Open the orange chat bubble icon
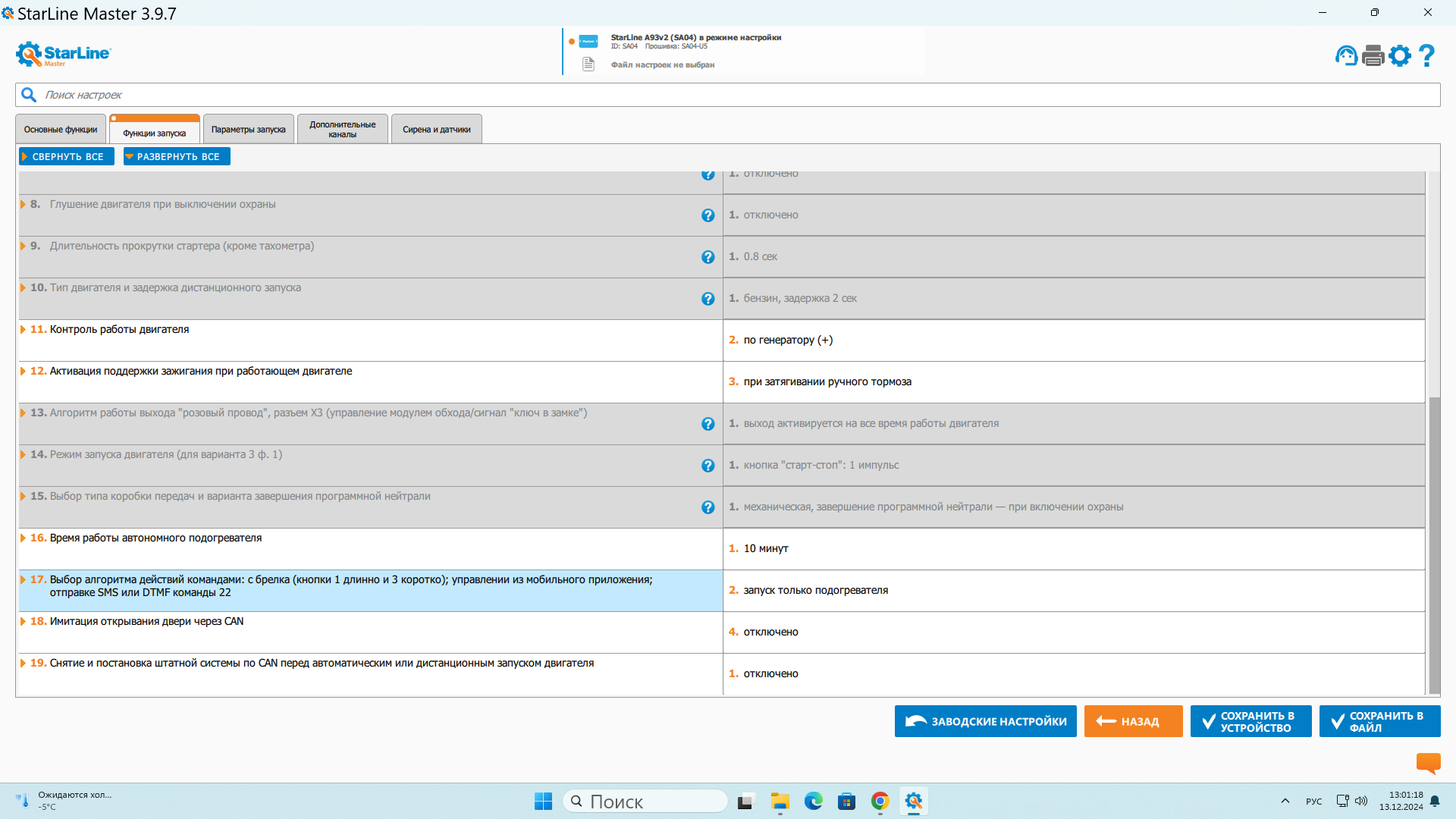The width and height of the screenshot is (1456, 819). (1428, 762)
